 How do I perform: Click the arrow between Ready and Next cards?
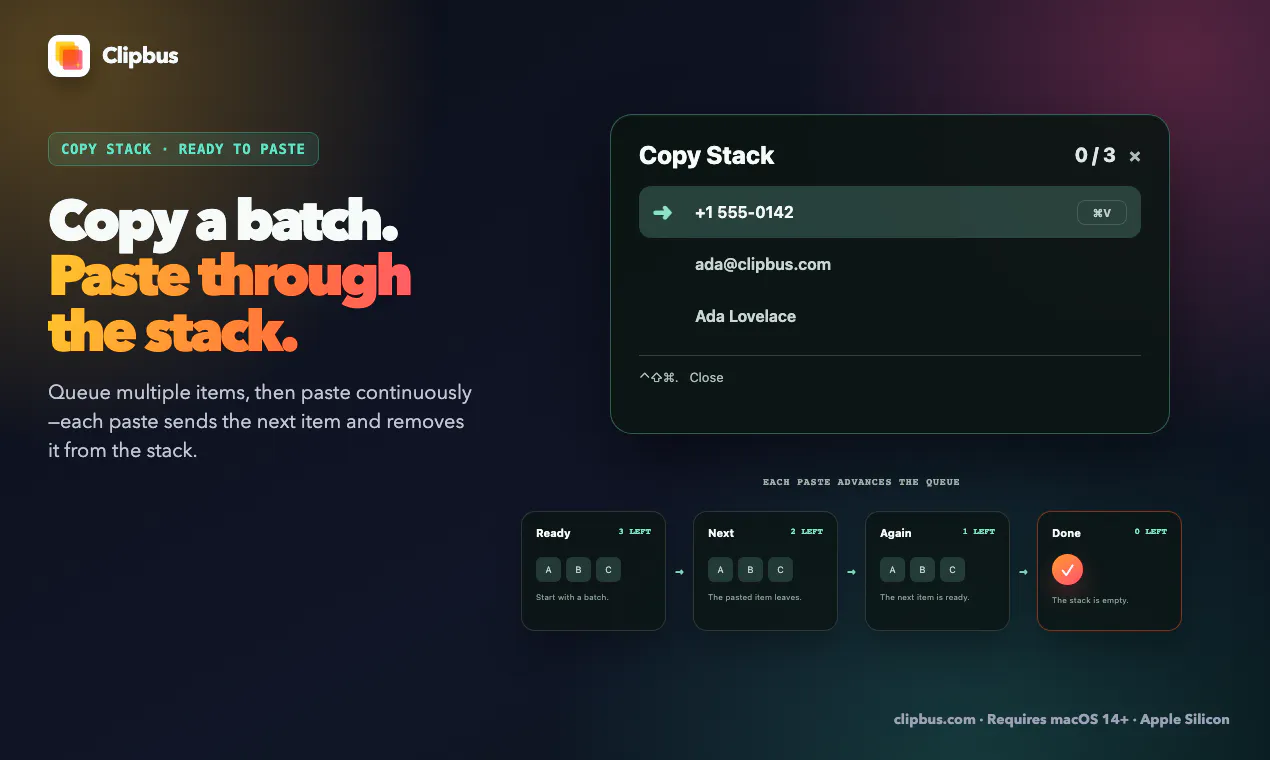coord(679,572)
